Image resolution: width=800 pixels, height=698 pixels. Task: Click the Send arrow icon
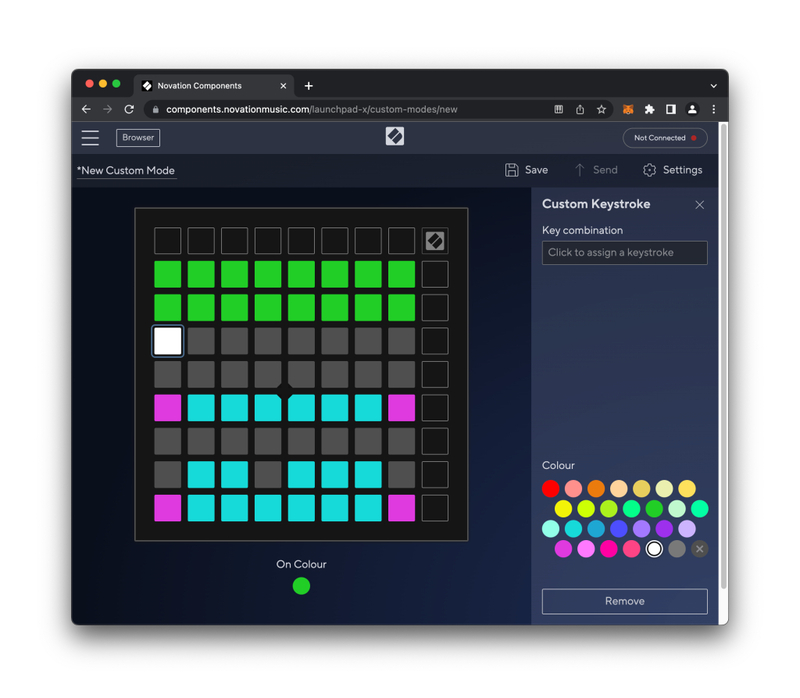[579, 170]
